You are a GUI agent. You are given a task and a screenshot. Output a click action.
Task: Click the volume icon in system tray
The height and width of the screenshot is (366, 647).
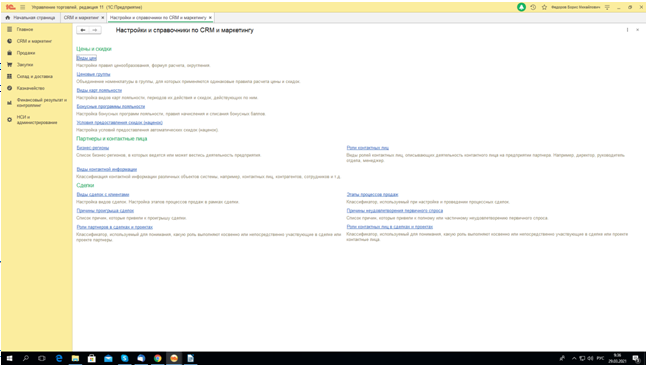coord(590,359)
